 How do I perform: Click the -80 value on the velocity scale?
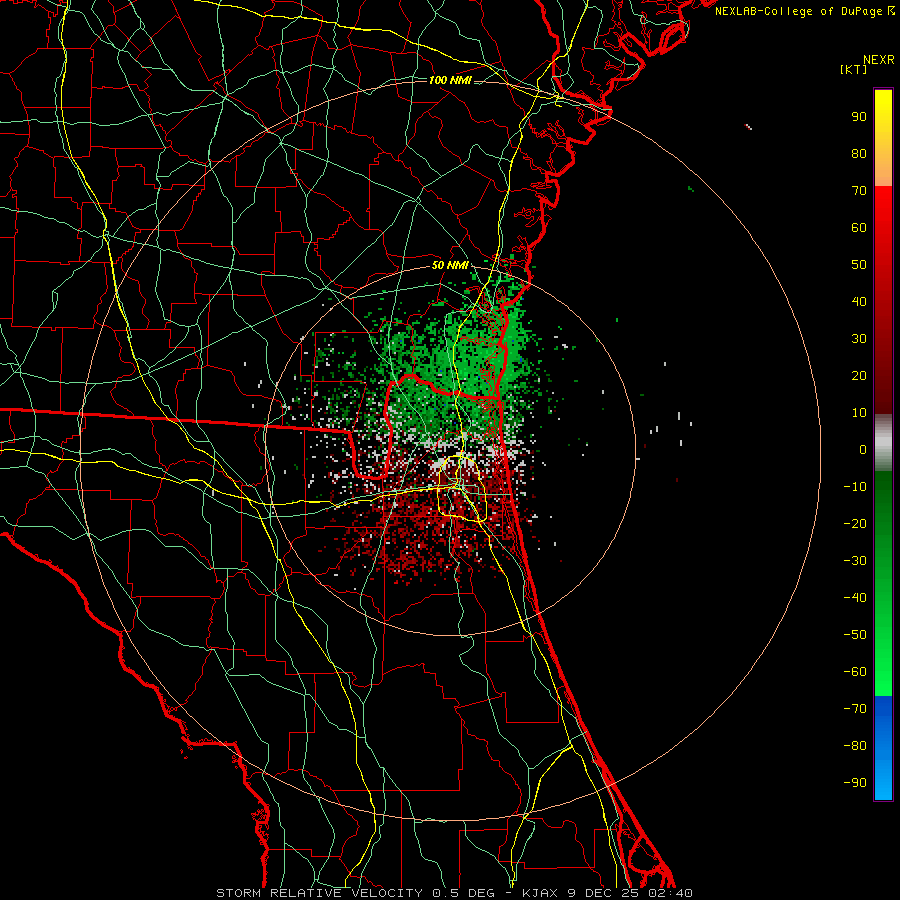click(x=855, y=746)
